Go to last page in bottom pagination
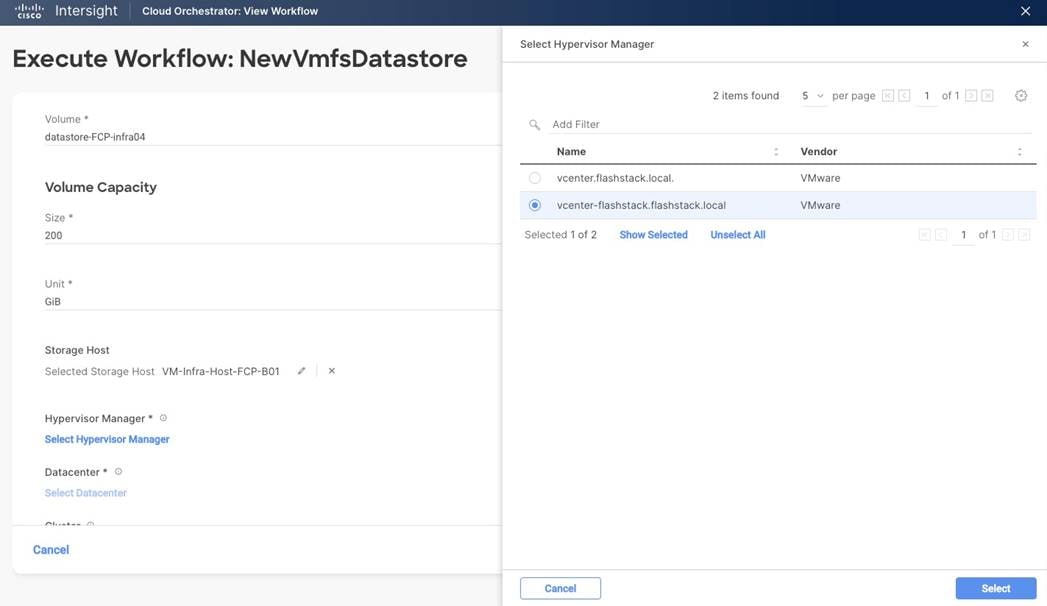This screenshot has width=1047, height=606. [x=1024, y=235]
